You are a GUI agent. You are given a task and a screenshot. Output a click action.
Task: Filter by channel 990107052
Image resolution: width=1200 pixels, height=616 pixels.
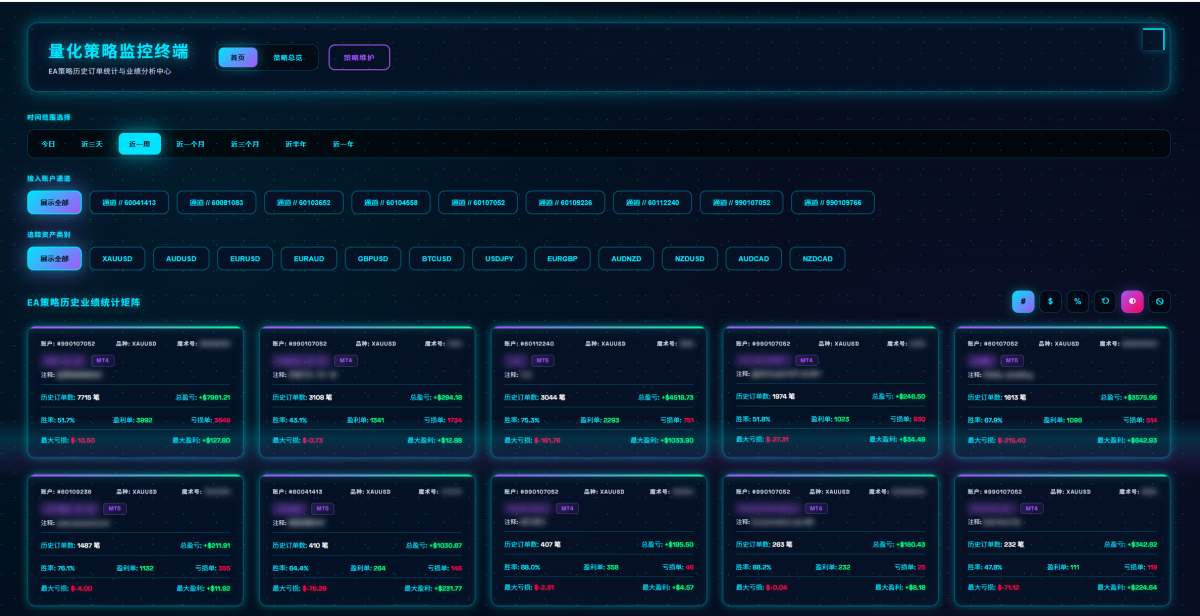[x=742, y=202]
